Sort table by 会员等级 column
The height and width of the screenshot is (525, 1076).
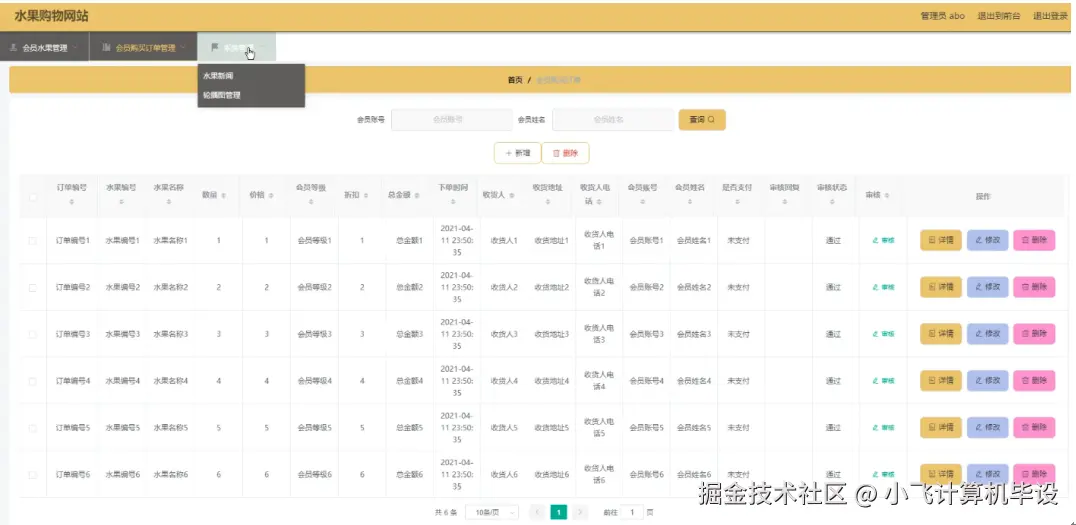tap(312, 202)
